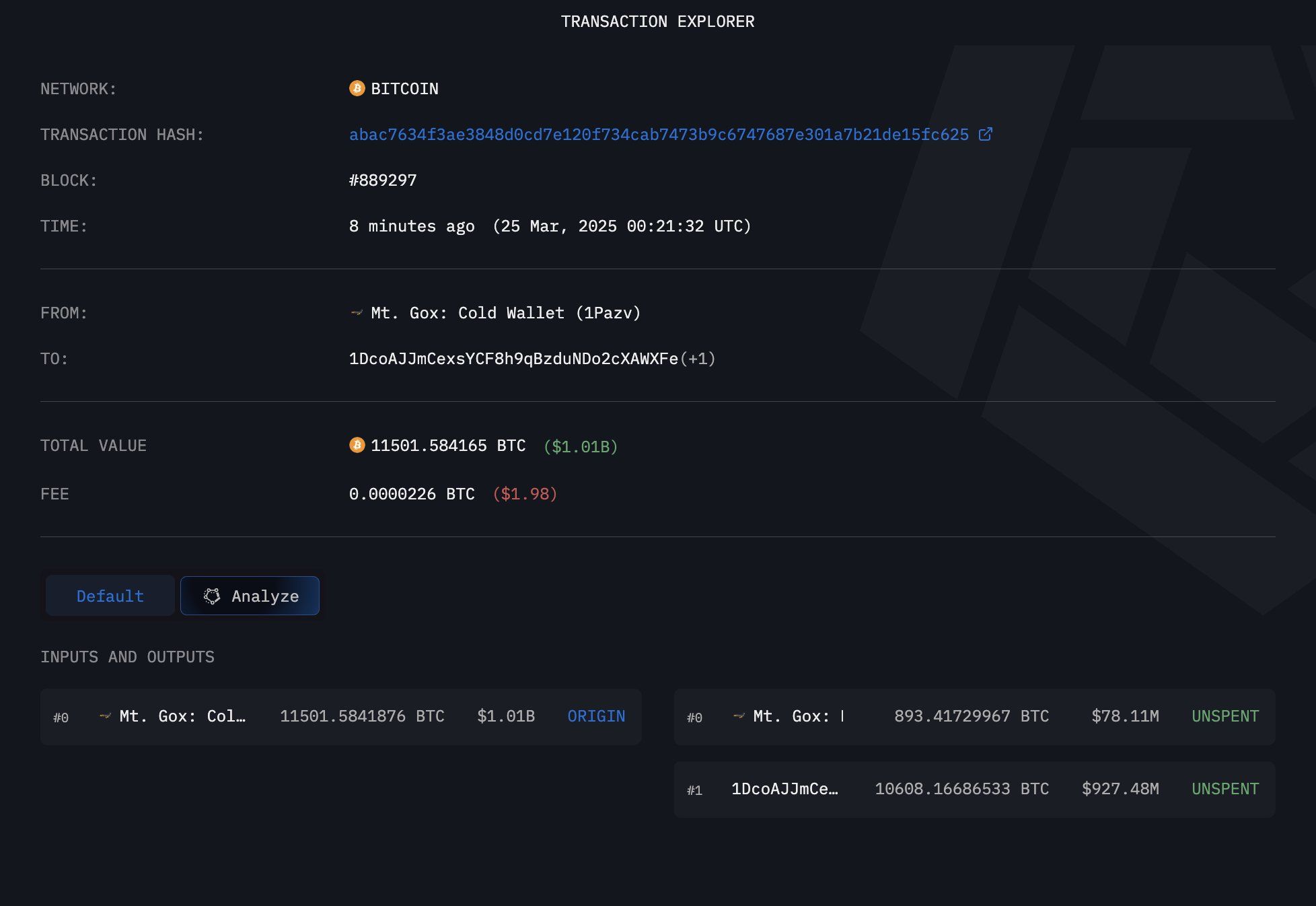Open the transaction hash link

658,135
